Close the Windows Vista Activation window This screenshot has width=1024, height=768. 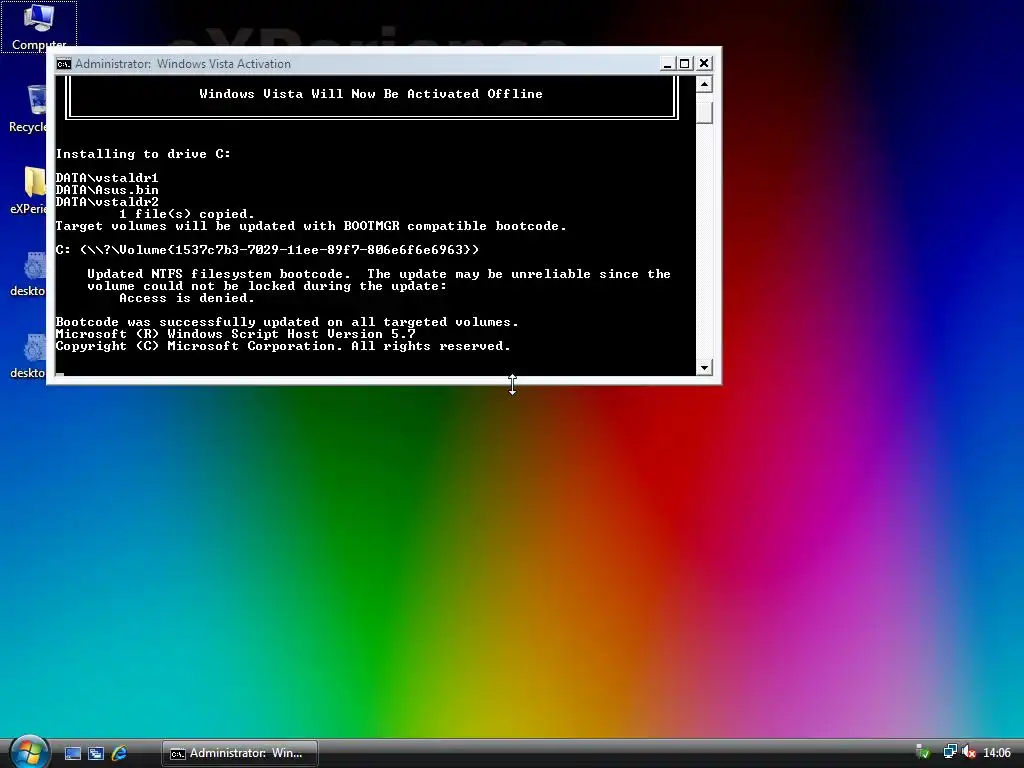pyautogui.click(x=704, y=63)
